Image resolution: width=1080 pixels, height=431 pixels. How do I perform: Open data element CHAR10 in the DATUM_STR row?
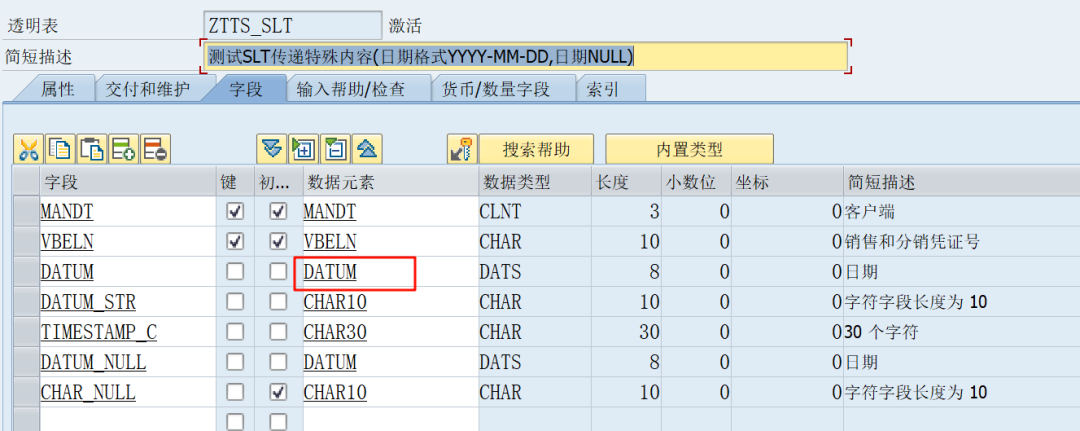click(x=335, y=302)
